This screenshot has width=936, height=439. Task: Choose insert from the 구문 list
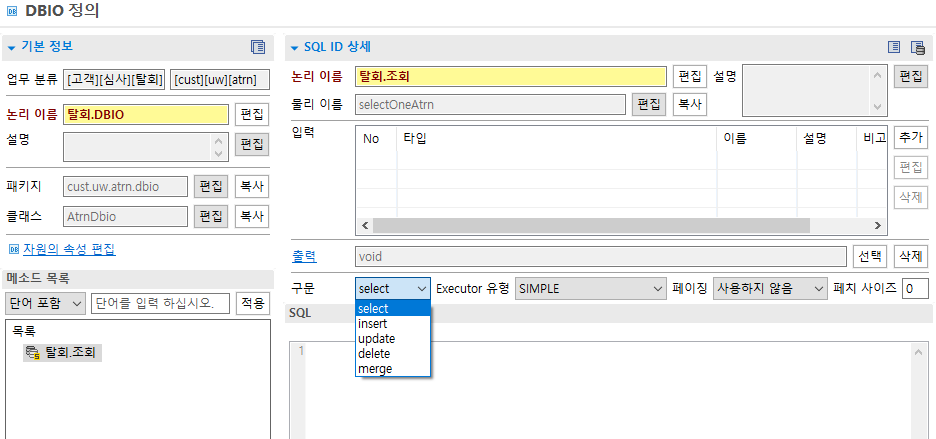373,324
